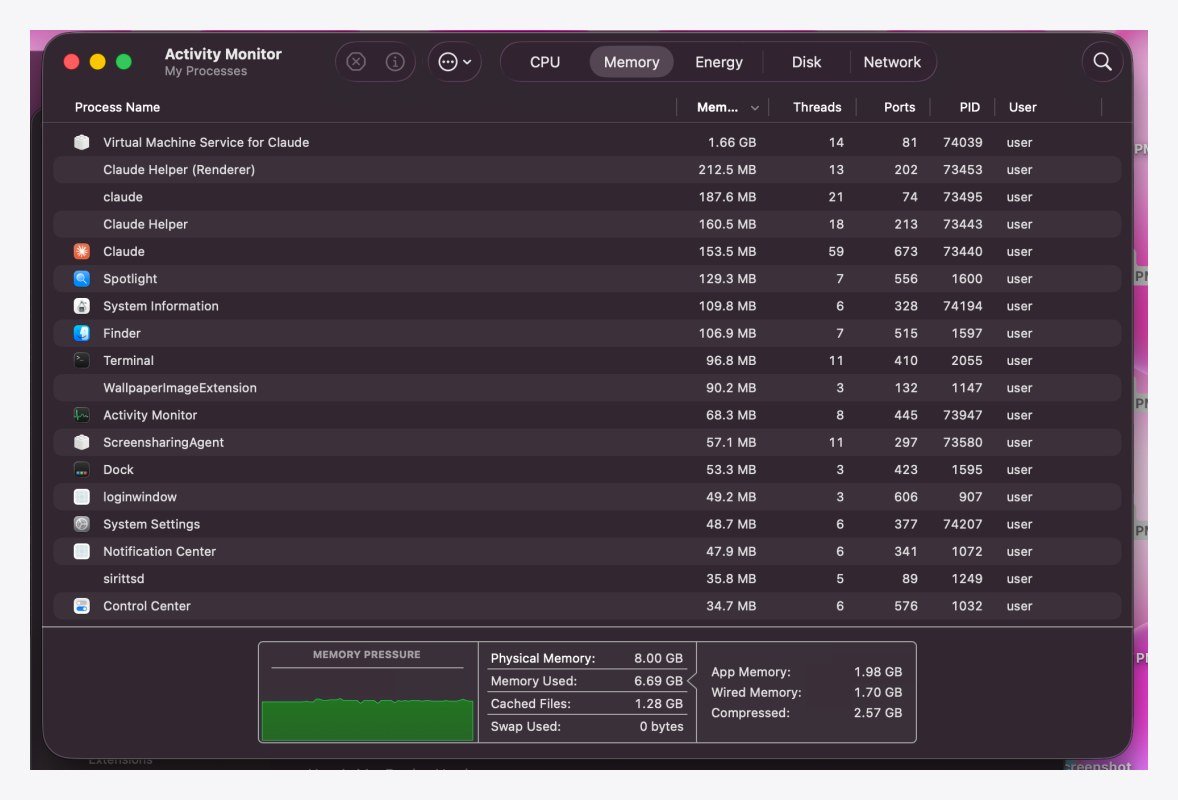
Task: Click the Finder process icon
Action: pos(82,333)
